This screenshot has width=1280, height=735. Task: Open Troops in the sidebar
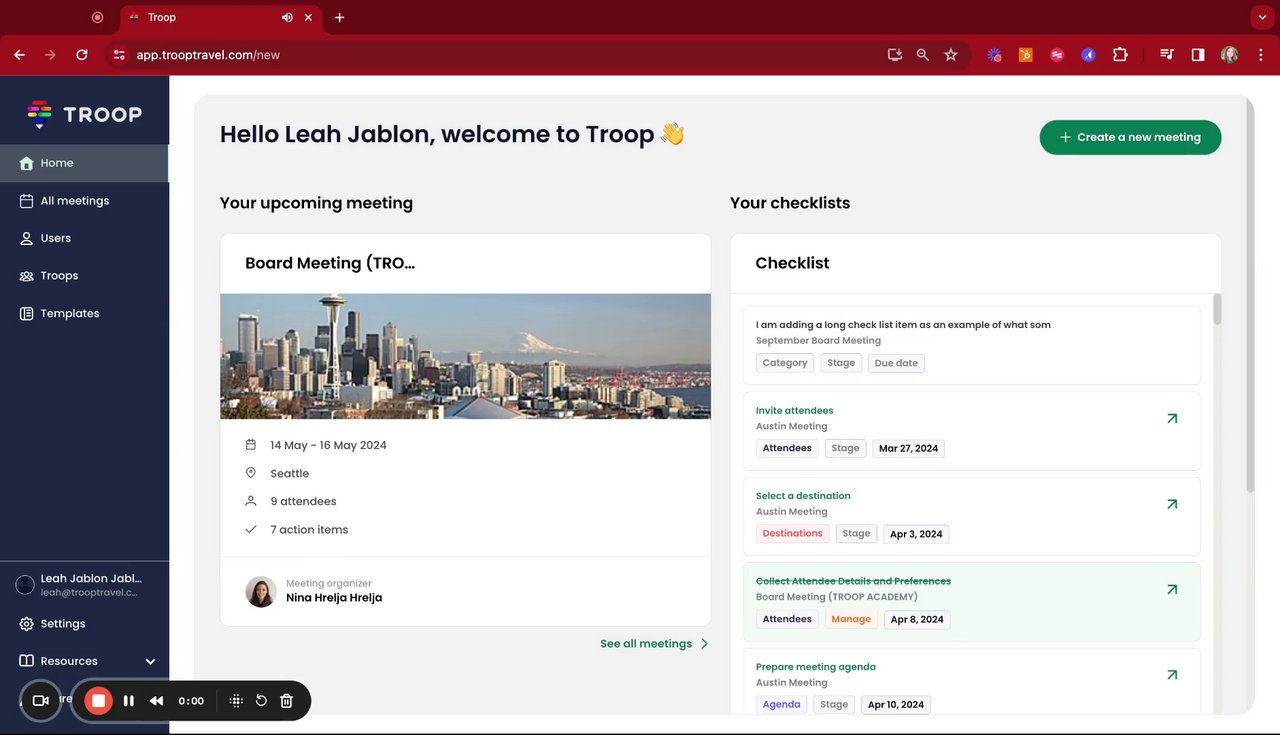84,276
